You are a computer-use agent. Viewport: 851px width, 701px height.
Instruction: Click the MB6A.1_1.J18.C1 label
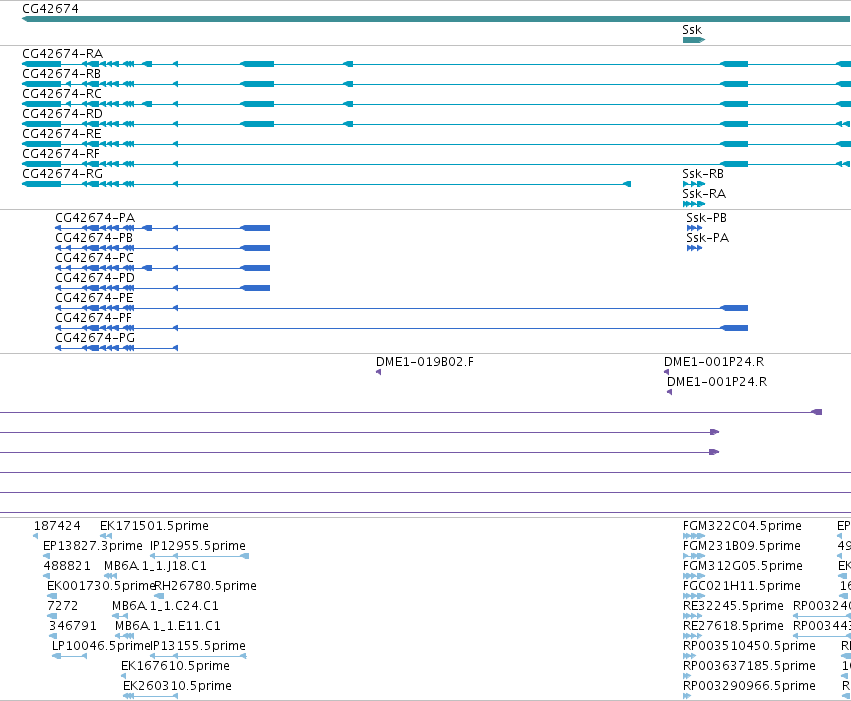(155, 566)
